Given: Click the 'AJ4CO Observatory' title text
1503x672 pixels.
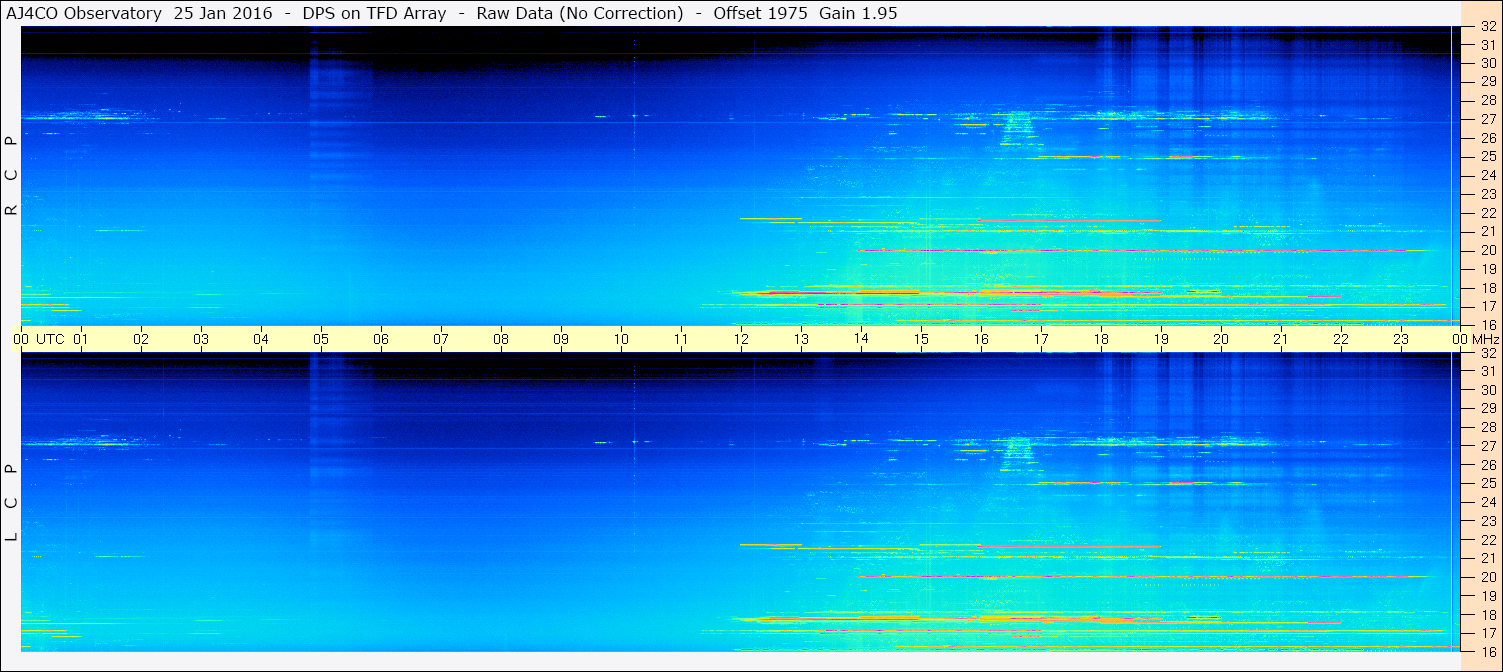Looking at the screenshot, I should click(86, 13).
